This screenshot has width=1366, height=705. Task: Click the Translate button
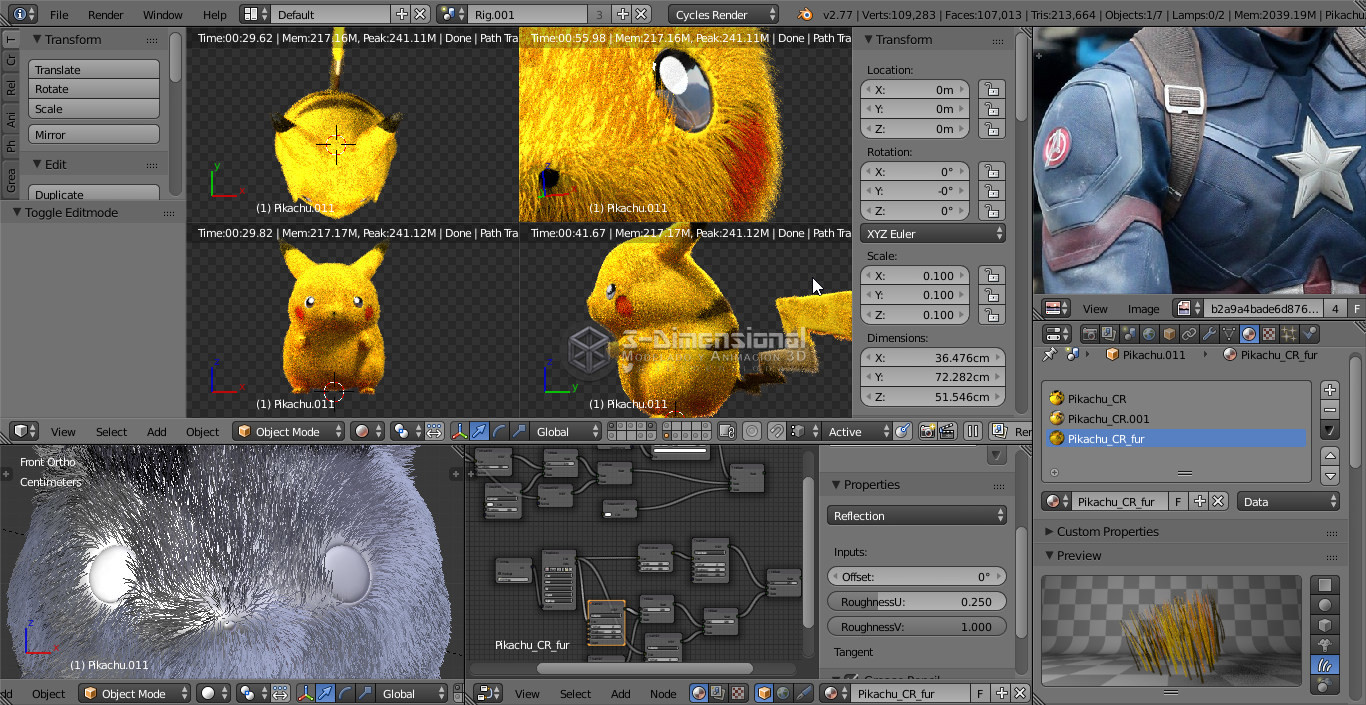[x=94, y=70]
